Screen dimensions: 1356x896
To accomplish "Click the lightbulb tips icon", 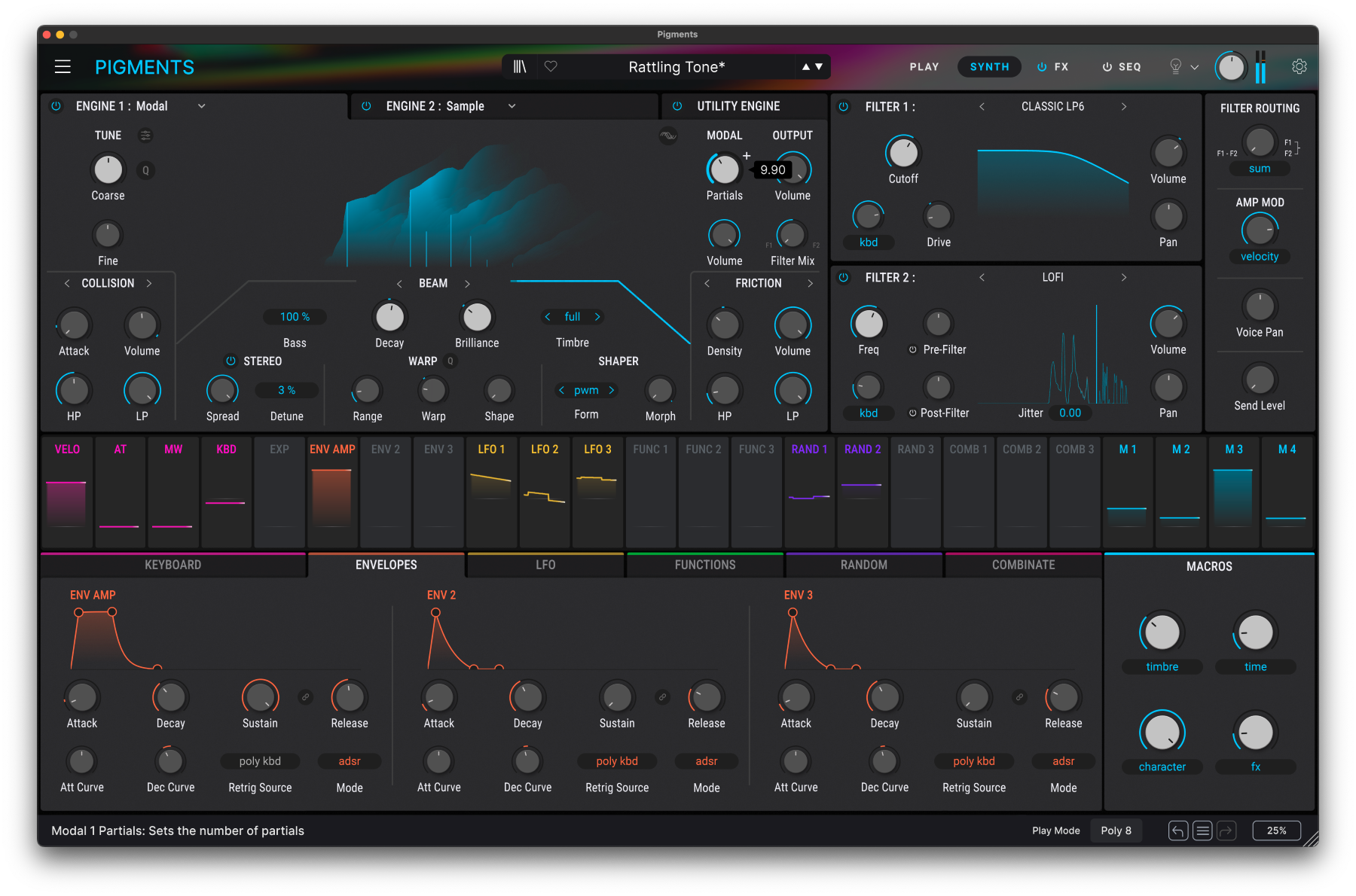I will coord(1175,67).
